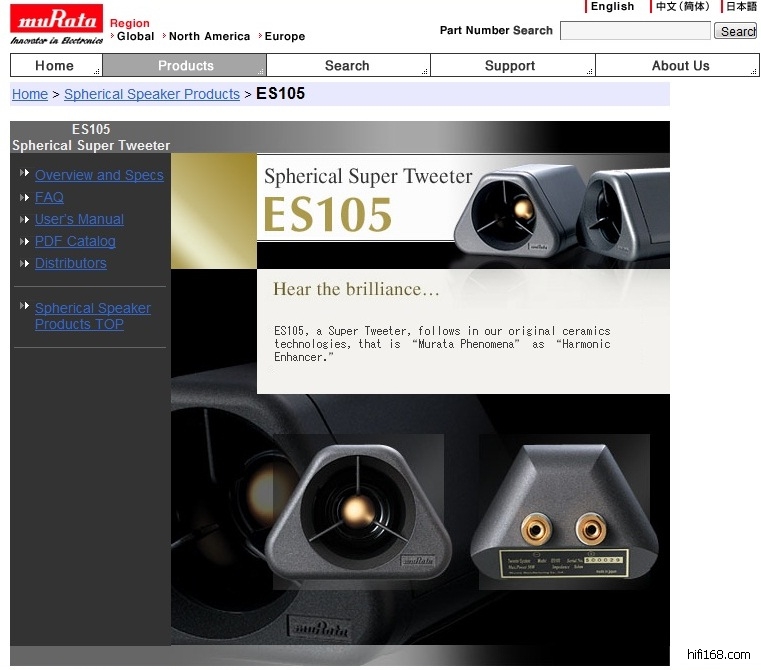
Task: Open Spherical Speaker Products breadcrumb link
Action: click(x=152, y=94)
